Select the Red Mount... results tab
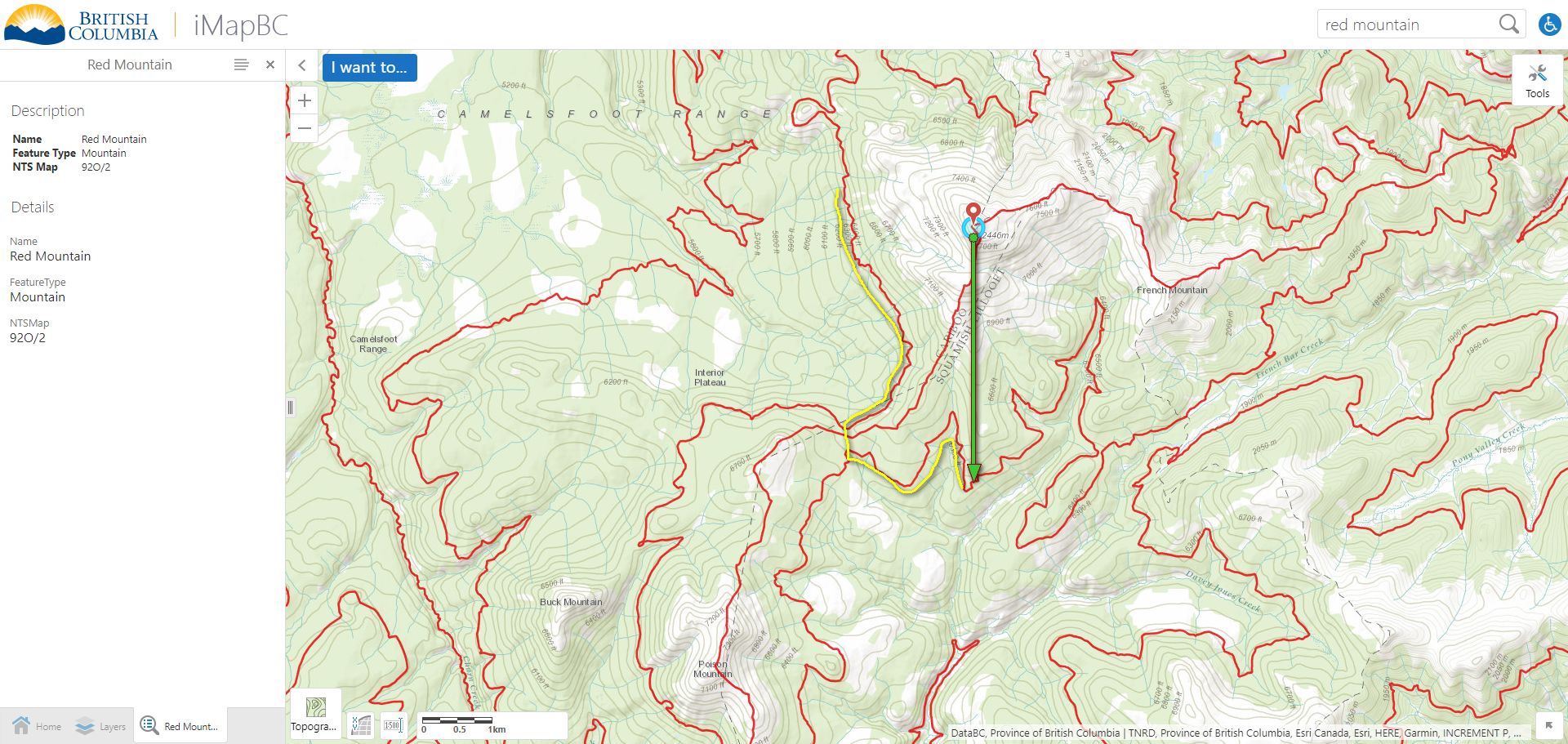1568x744 pixels. [180, 725]
